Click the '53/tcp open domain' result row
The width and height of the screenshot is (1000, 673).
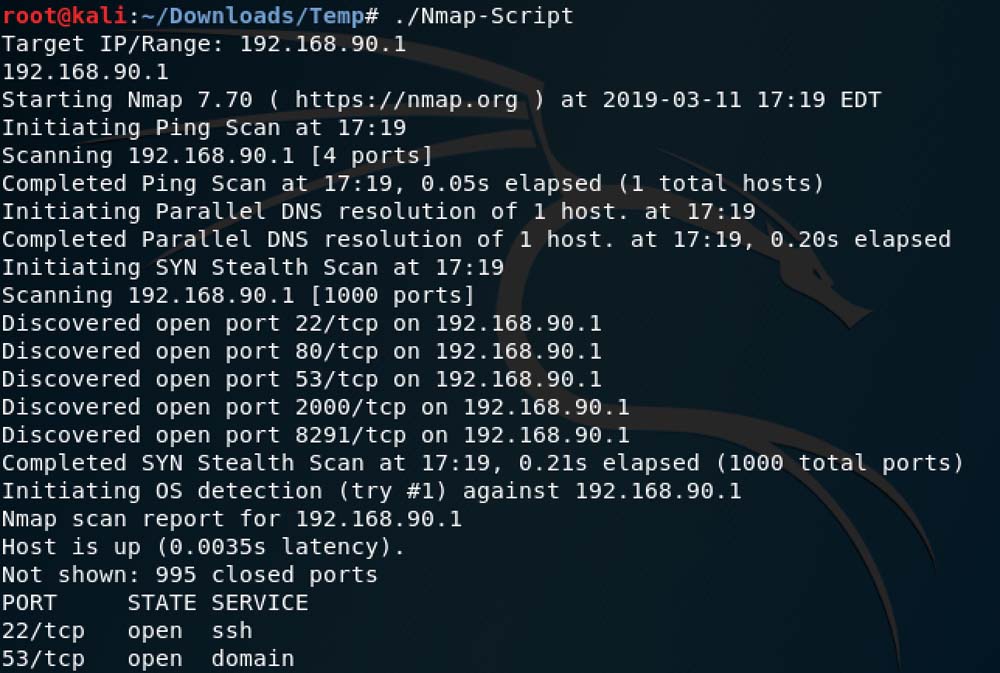148,659
